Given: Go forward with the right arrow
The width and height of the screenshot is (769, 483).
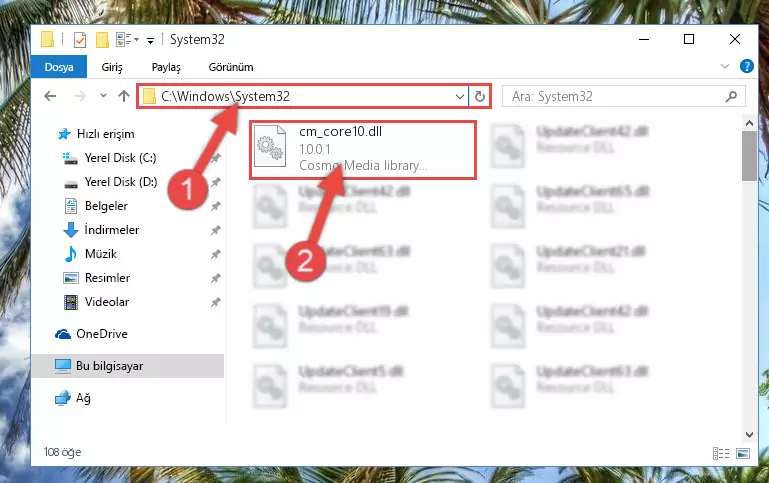Looking at the screenshot, I should tap(79, 96).
